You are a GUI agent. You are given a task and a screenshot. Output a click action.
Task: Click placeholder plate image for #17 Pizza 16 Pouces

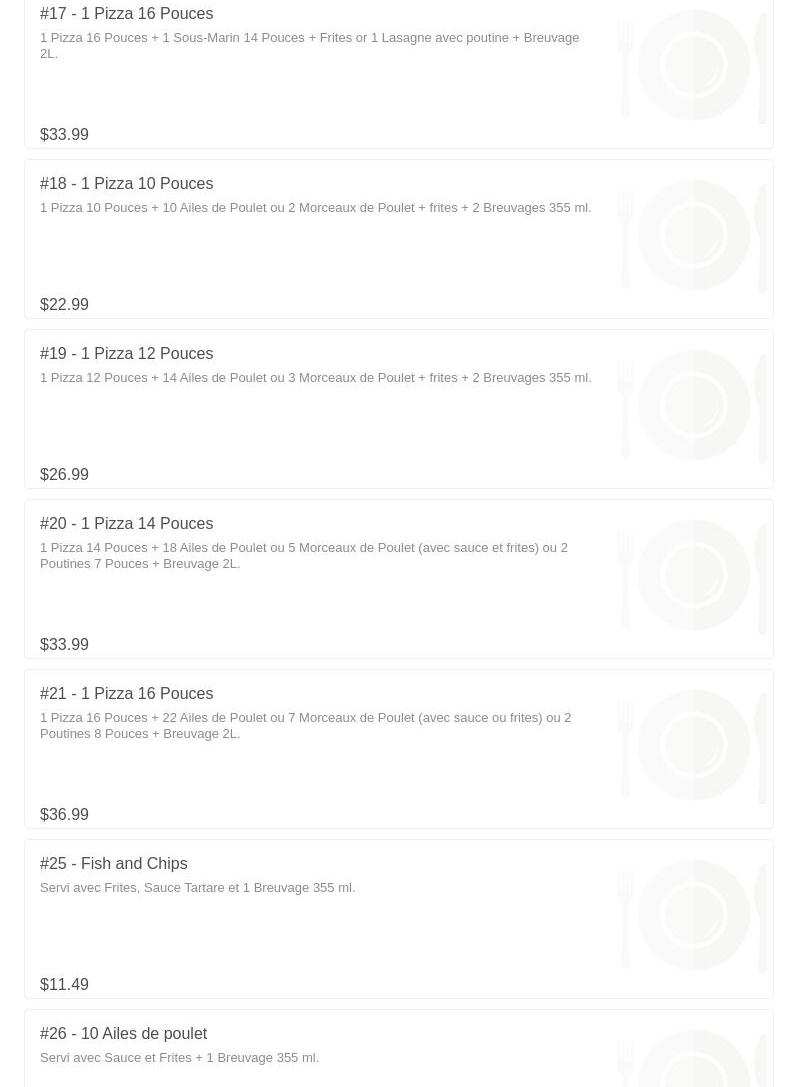(693, 66)
